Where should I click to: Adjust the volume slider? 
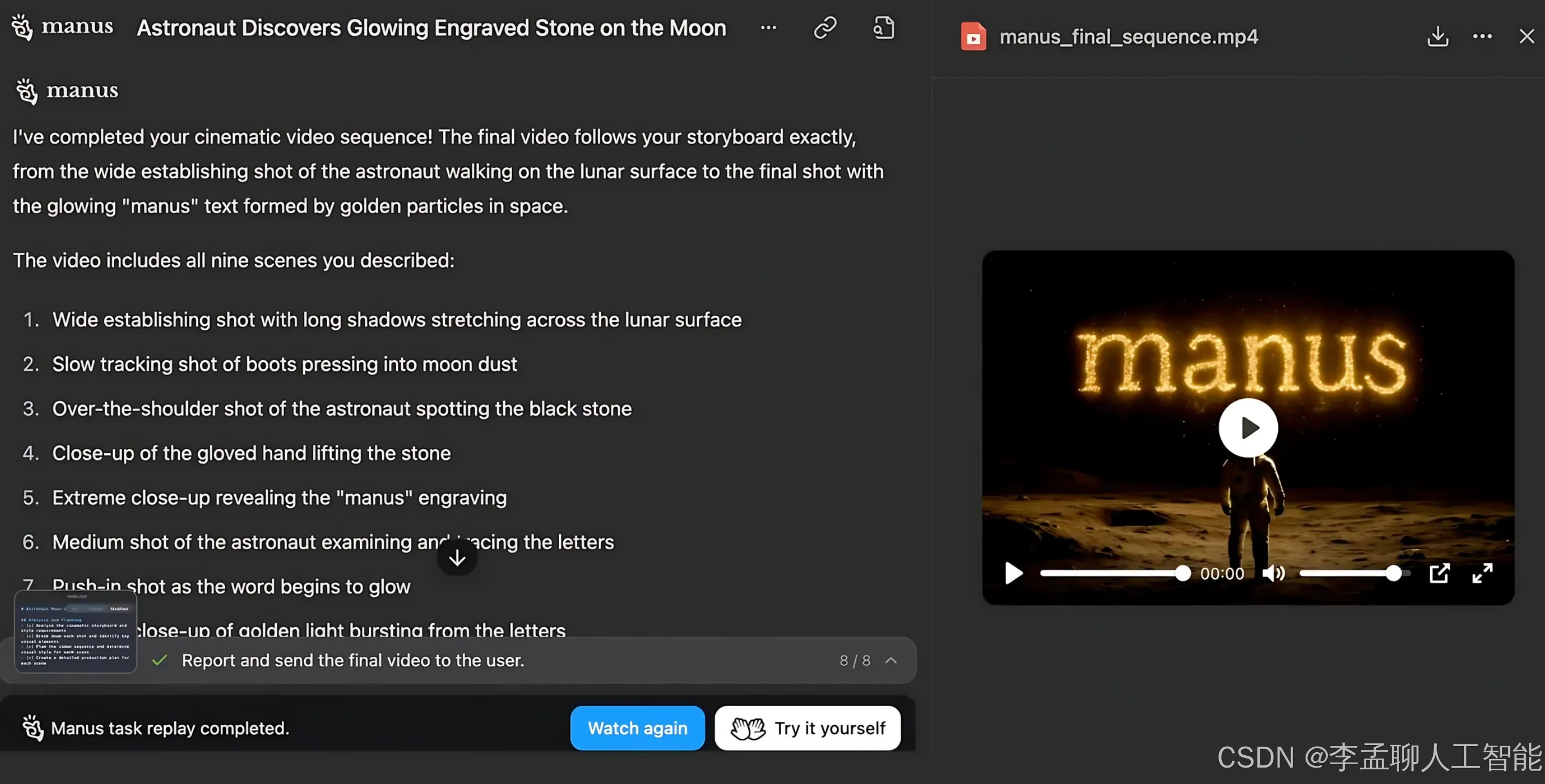[1350, 574]
